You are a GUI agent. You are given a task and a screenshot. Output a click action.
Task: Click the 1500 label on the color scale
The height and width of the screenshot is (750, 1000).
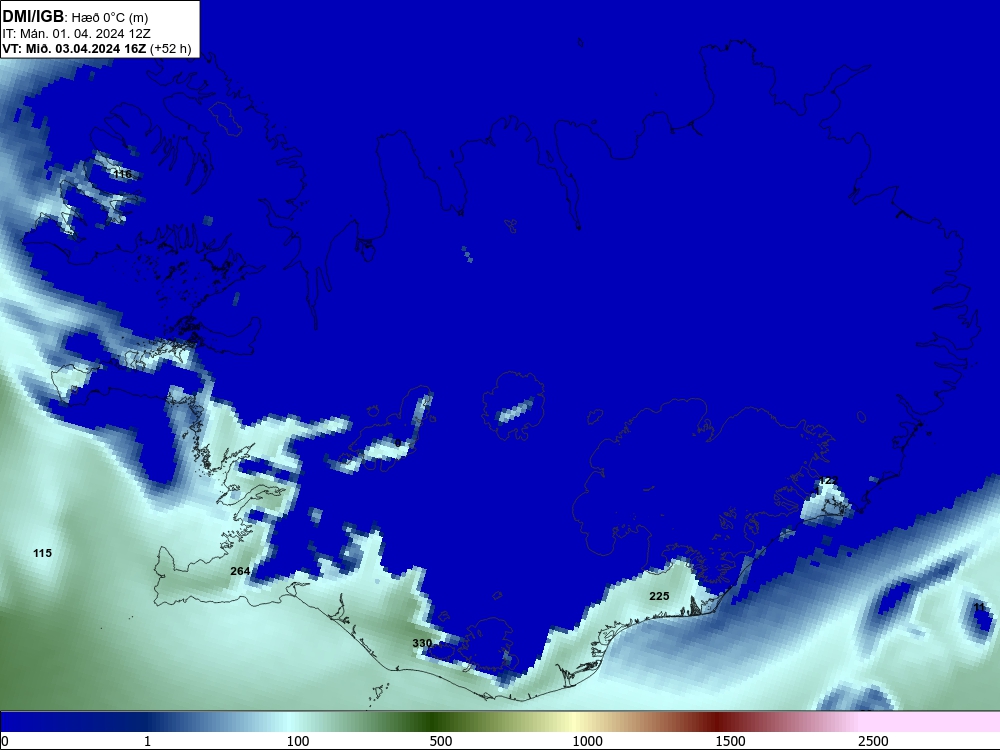730,741
